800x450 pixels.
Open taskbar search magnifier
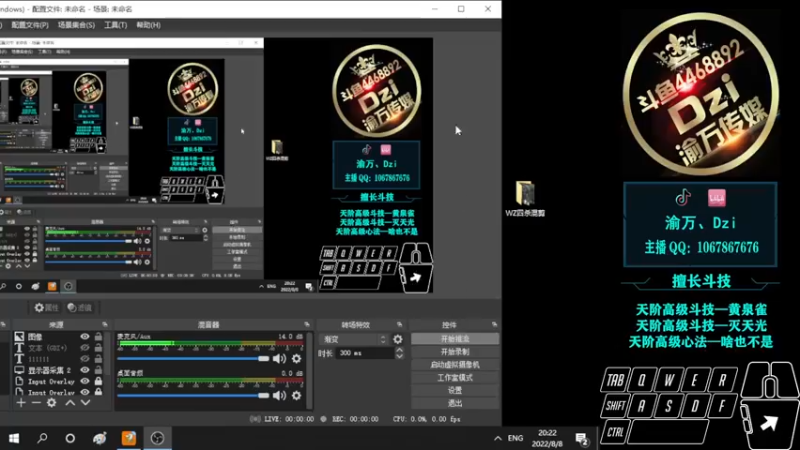(42, 438)
